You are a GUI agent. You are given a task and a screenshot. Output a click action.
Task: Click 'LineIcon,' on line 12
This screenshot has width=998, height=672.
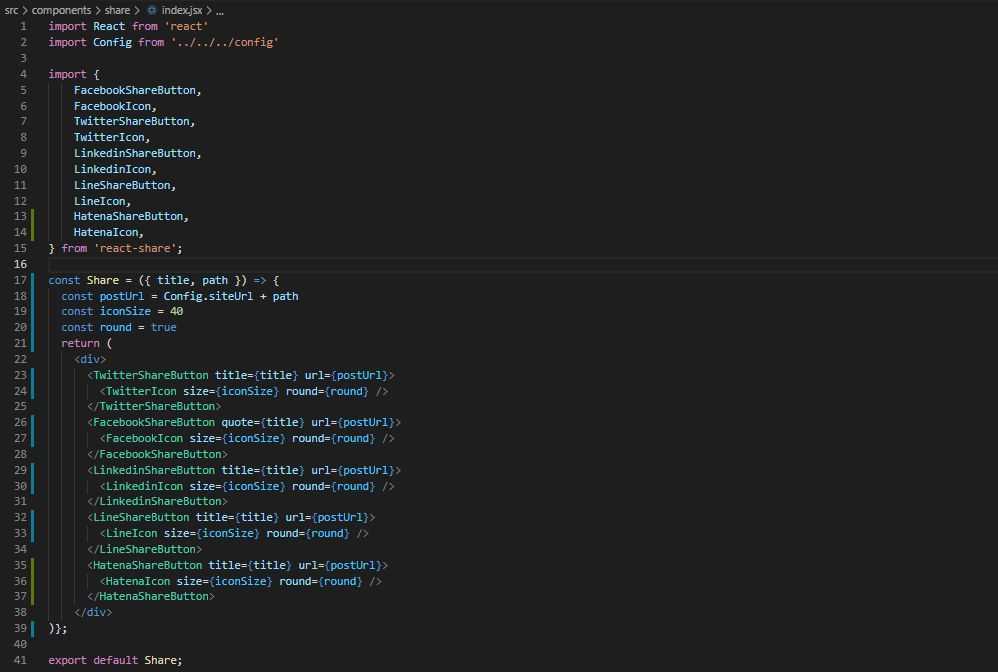102,200
